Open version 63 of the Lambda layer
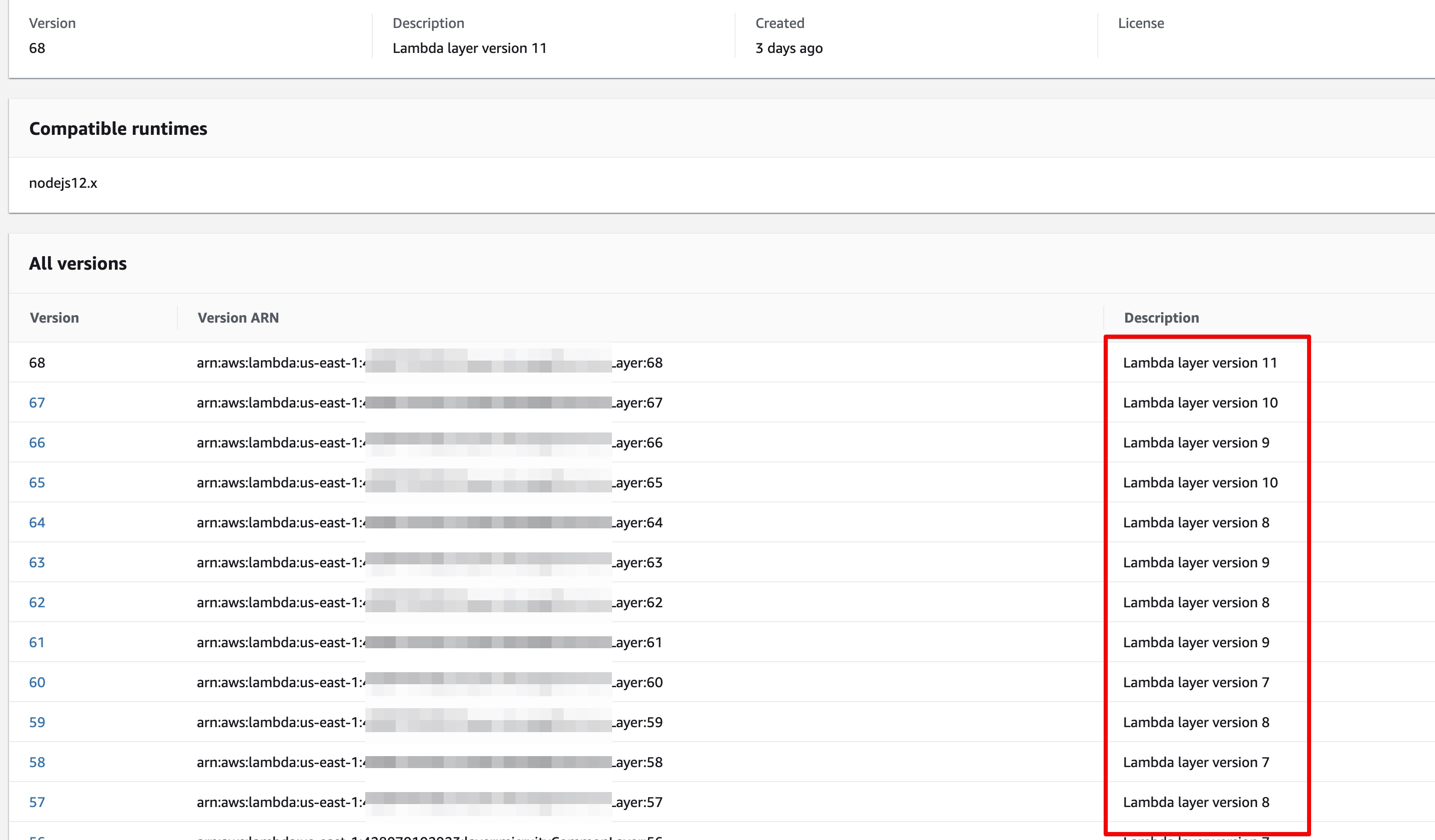This screenshot has width=1435, height=840. tap(37, 562)
